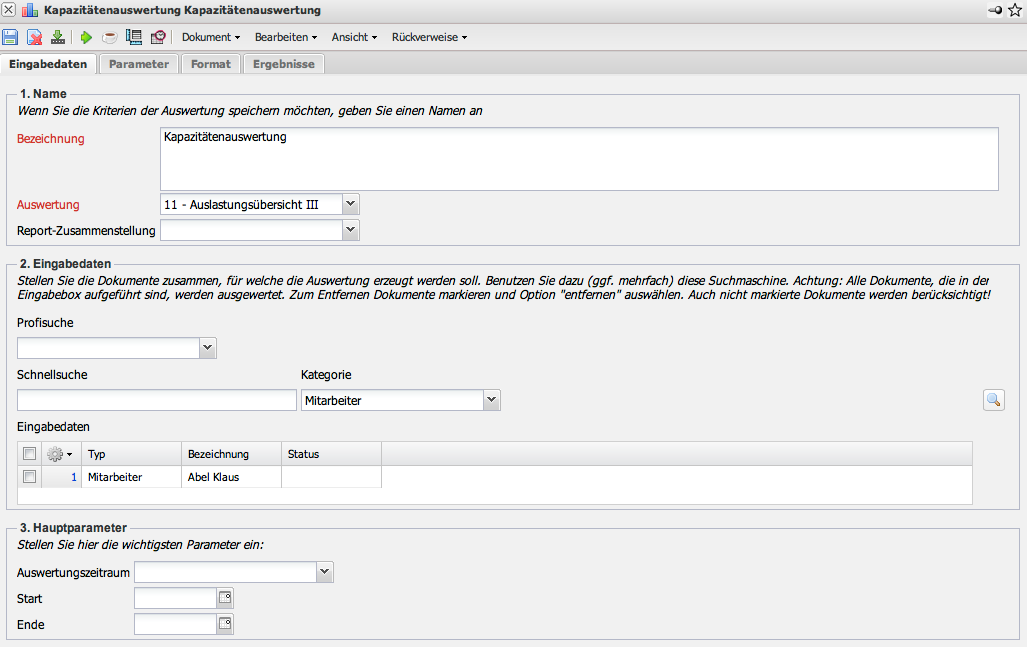
Task: Expand the Profisuche dropdown
Action: (208, 348)
